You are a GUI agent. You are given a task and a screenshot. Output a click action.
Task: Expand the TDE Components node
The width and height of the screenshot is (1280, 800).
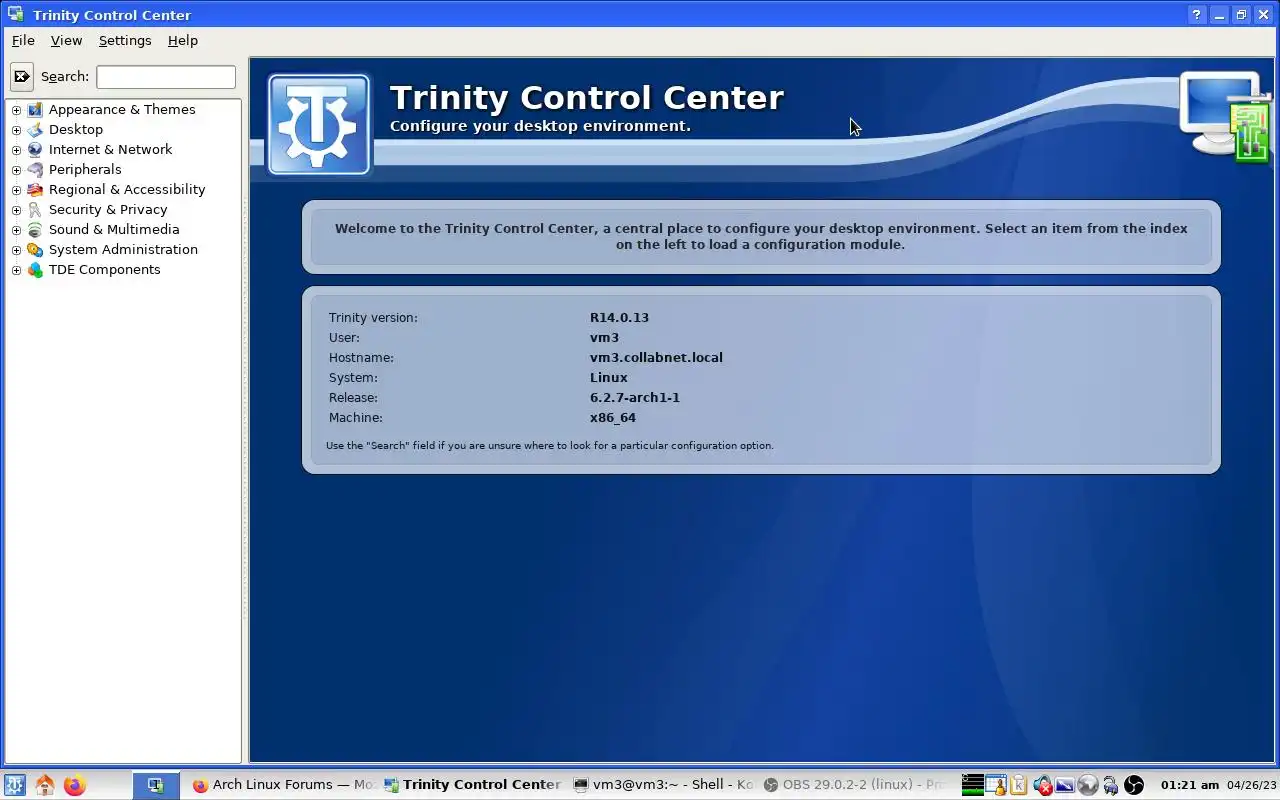[x=16, y=270]
